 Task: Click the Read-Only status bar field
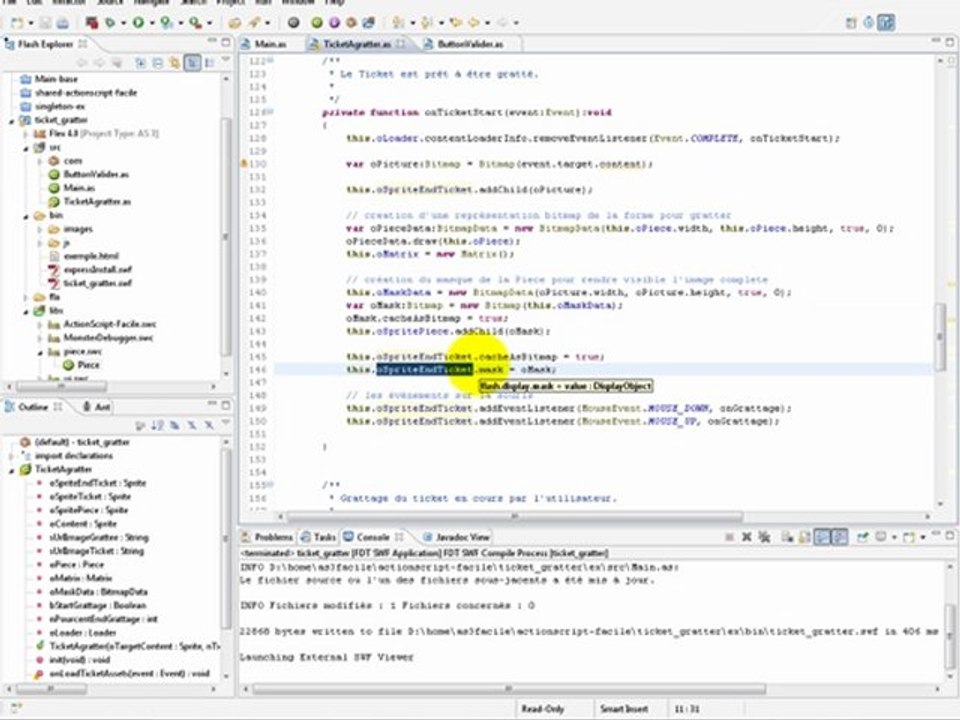pyautogui.click(x=542, y=709)
